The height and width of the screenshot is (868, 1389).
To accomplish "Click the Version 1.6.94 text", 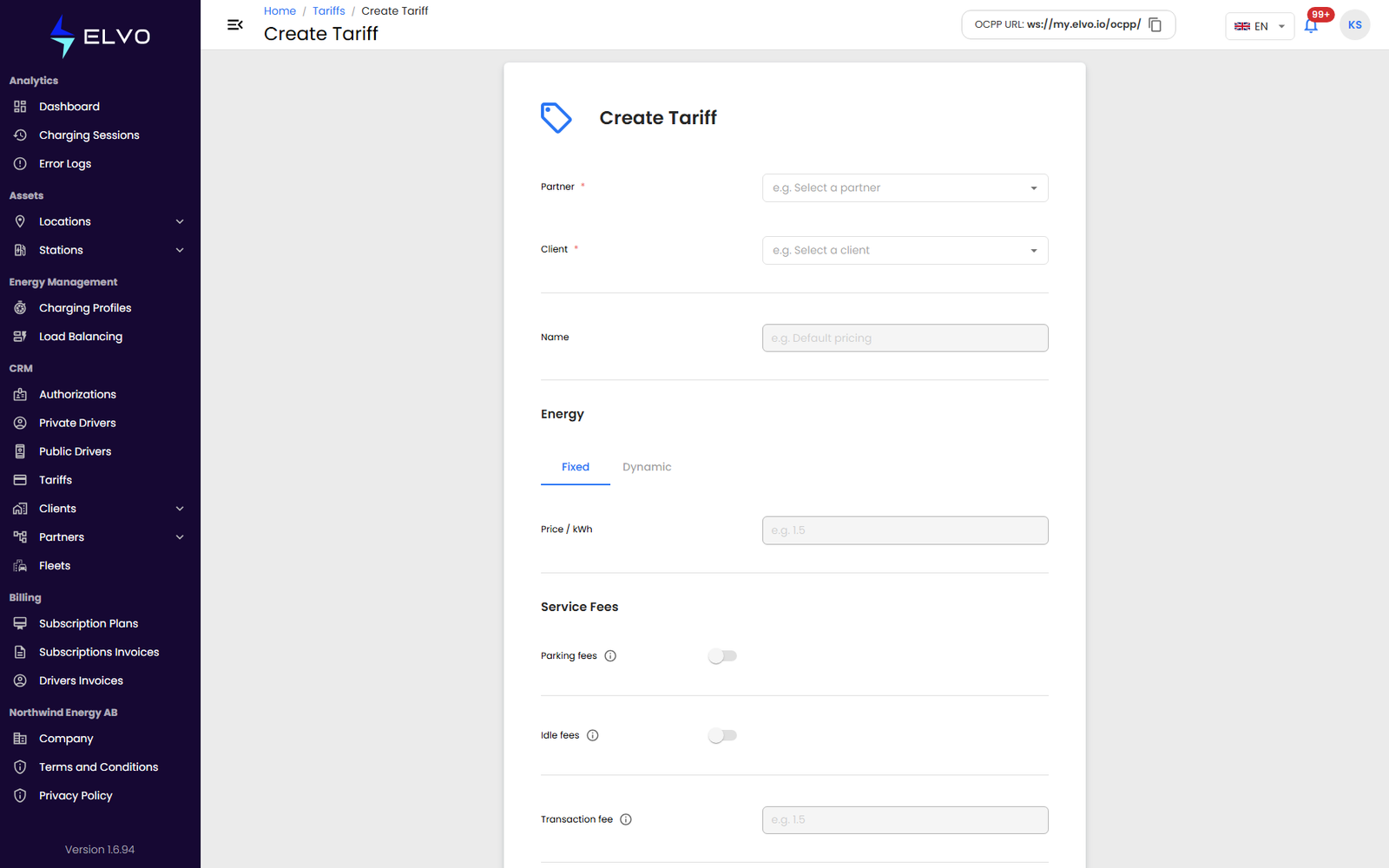I will pos(100,850).
